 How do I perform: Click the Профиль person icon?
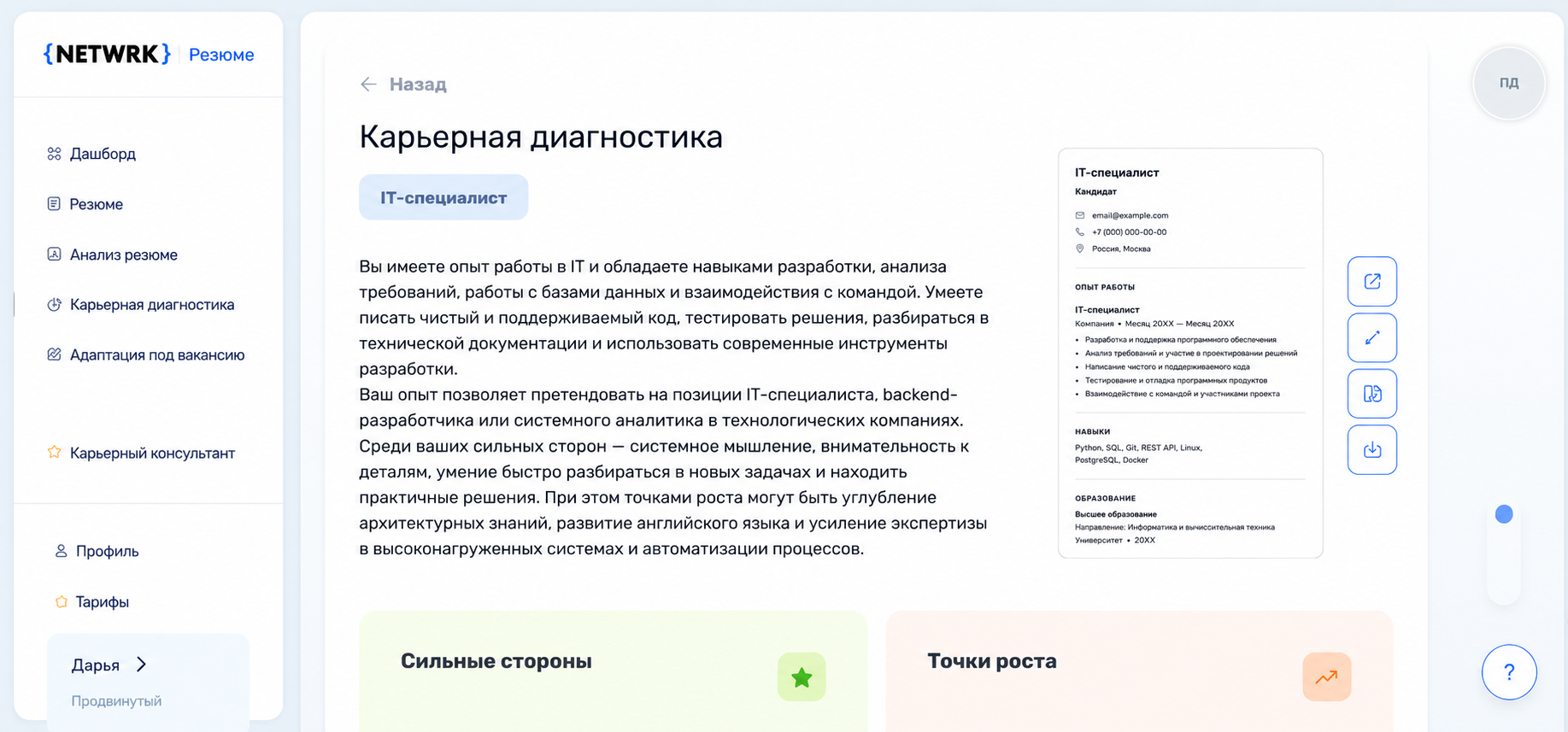[61, 551]
